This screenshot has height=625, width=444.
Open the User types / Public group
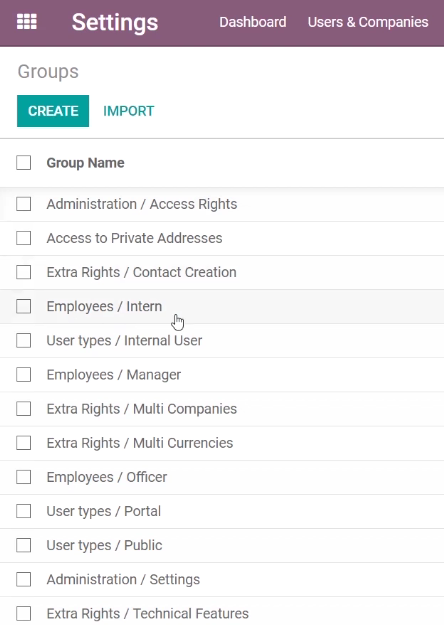104,545
